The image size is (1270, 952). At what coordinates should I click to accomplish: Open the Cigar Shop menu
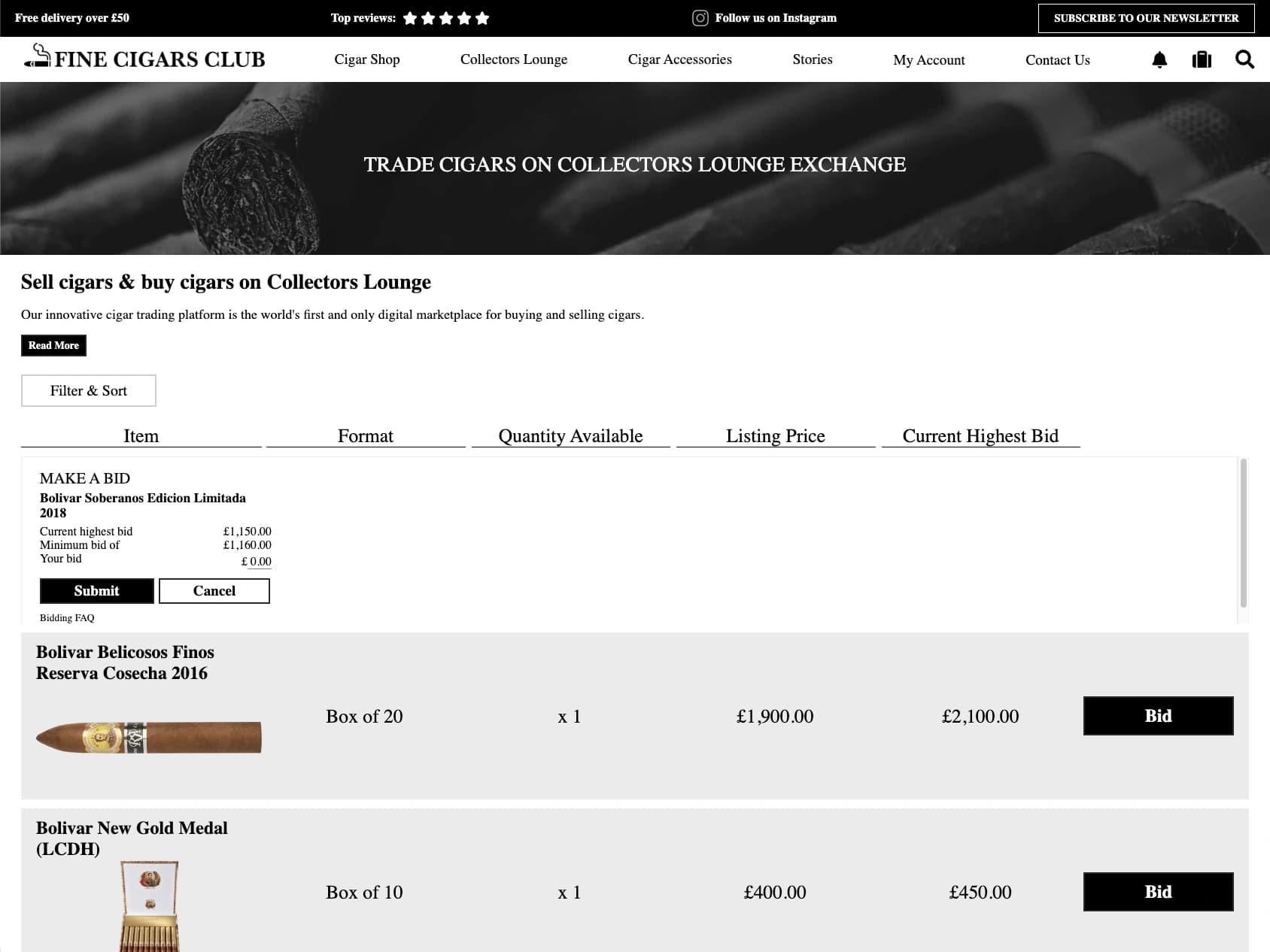[366, 59]
